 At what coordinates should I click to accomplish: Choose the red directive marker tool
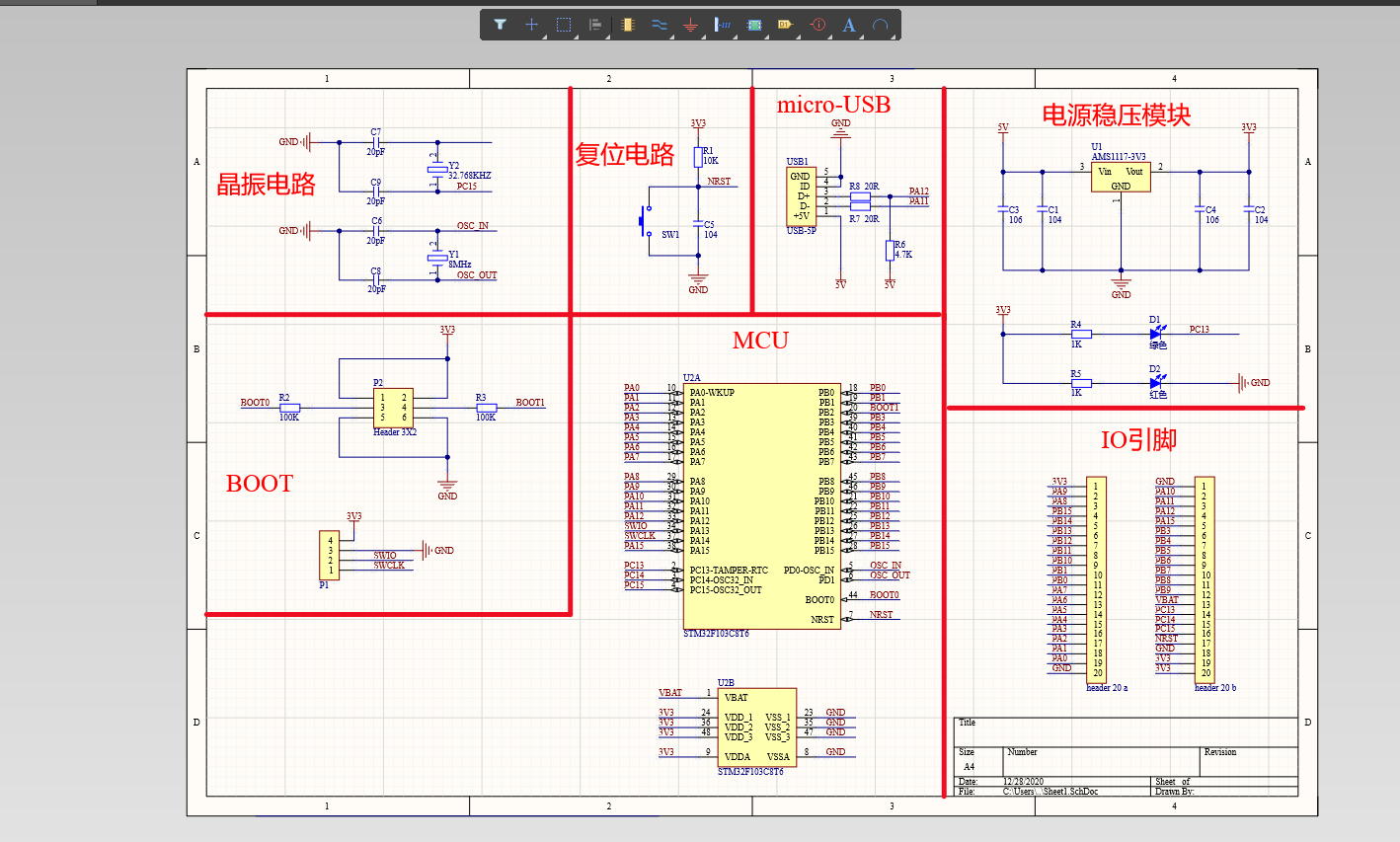click(x=817, y=25)
